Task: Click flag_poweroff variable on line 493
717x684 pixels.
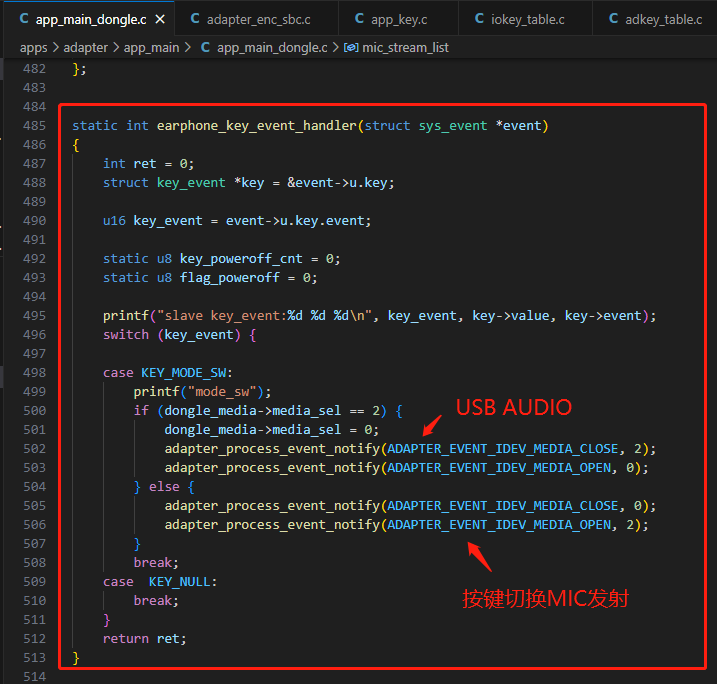Action: pyautogui.click(x=230, y=278)
